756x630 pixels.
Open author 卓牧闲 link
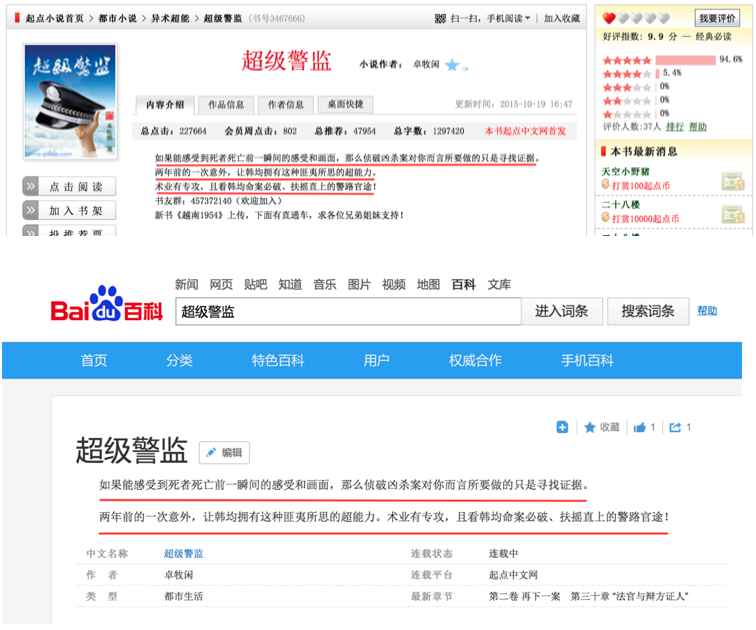pos(426,64)
